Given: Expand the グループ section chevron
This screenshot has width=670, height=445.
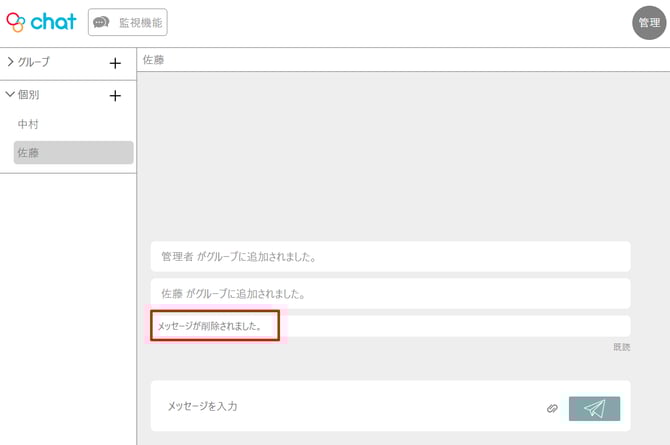Looking at the screenshot, I should point(10,62).
